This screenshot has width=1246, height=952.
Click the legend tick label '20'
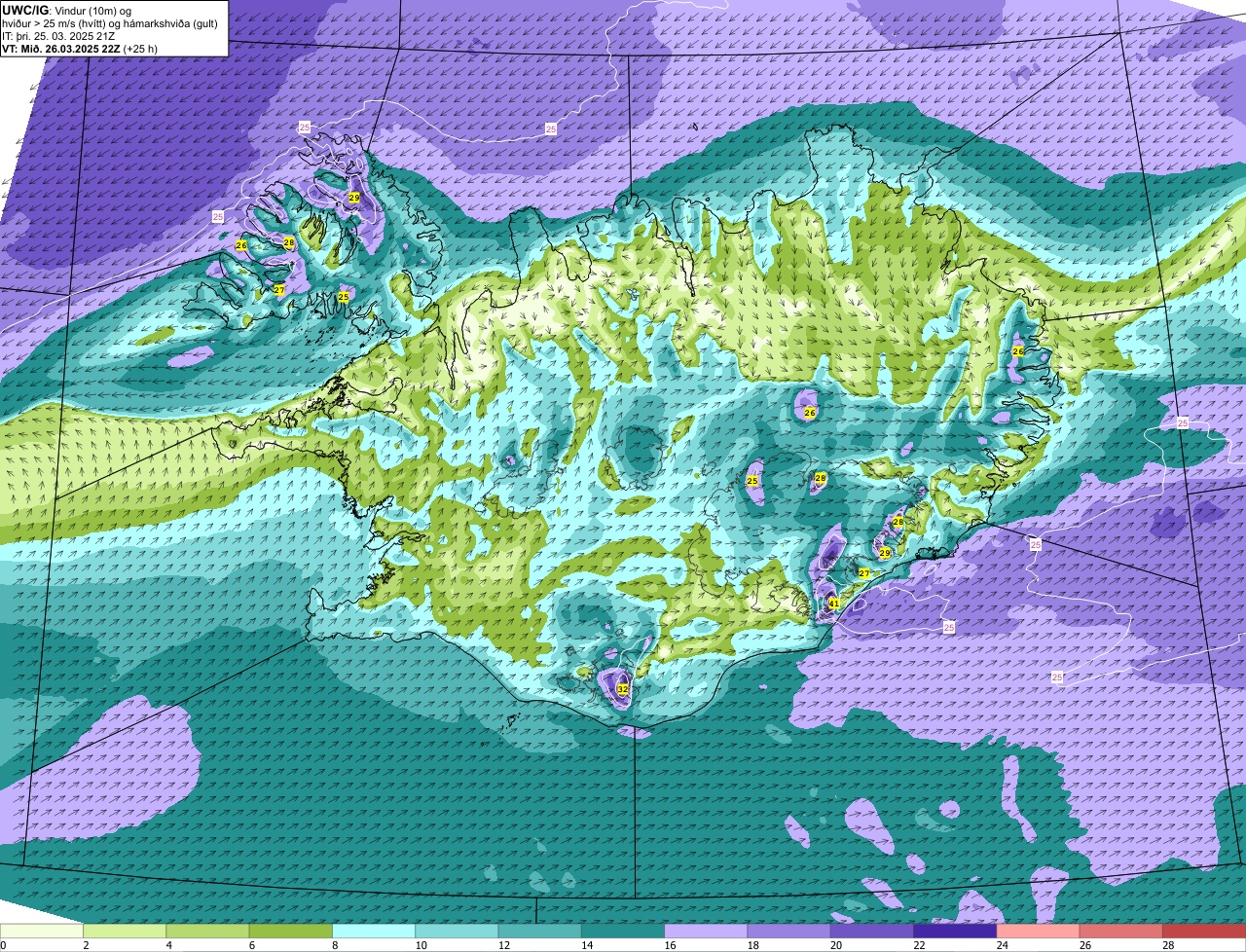(835, 945)
